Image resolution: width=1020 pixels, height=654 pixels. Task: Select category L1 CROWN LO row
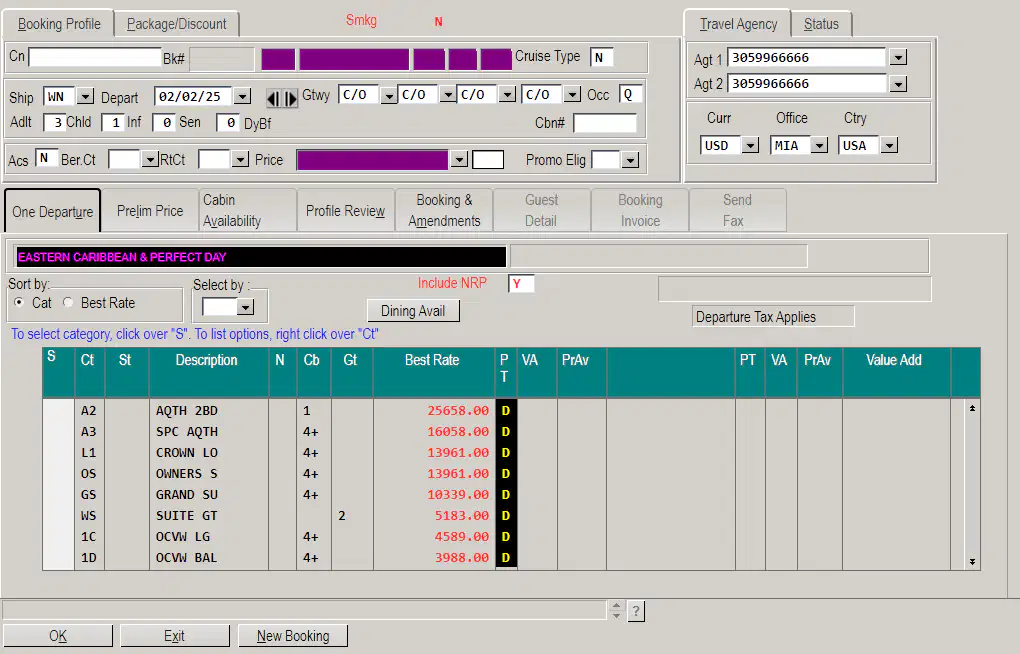(58, 452)
